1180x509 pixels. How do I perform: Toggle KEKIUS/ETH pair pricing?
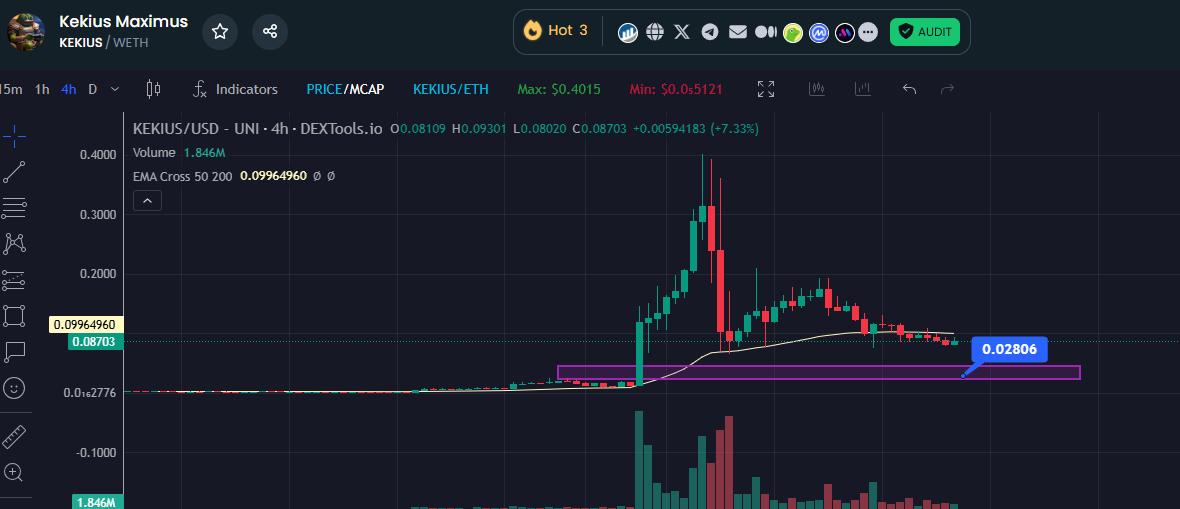click(x=451, y=89)
